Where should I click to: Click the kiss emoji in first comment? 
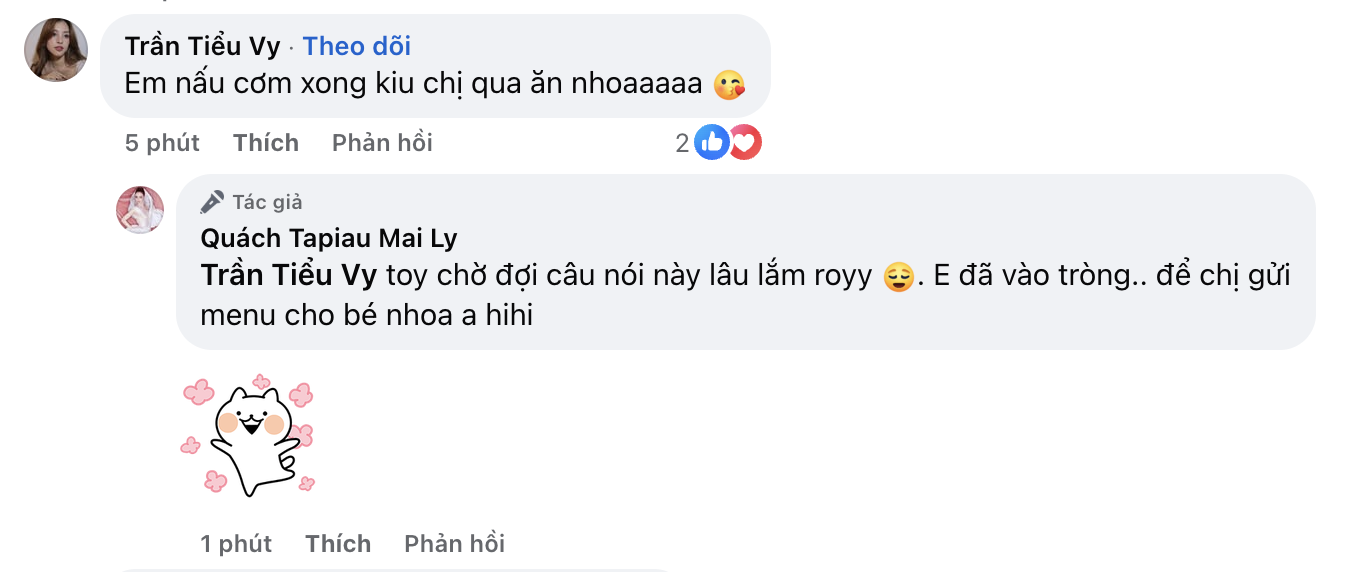pyautogui.click(x=729, y=85)
